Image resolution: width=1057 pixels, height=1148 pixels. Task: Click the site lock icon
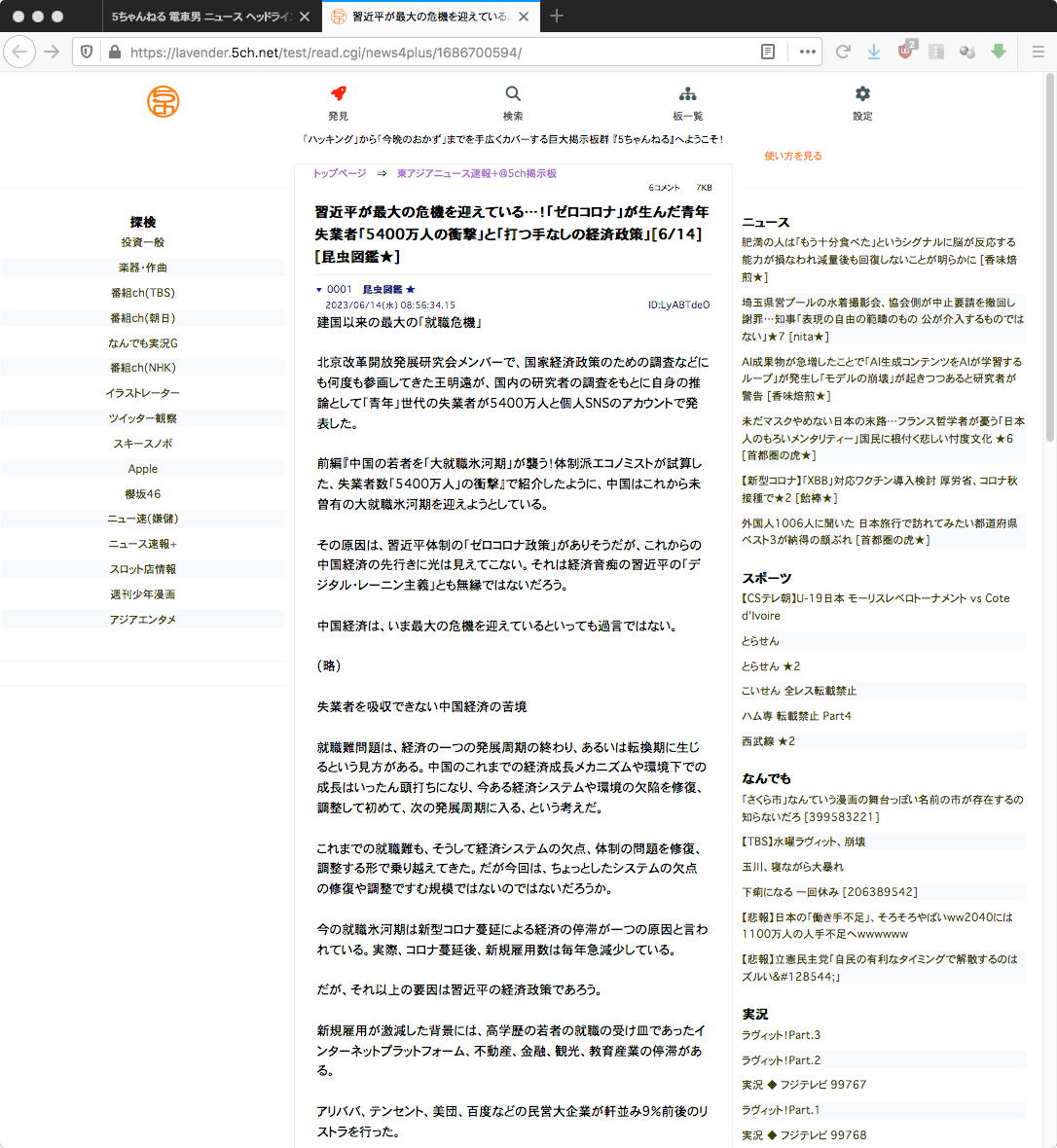point(114,52)
